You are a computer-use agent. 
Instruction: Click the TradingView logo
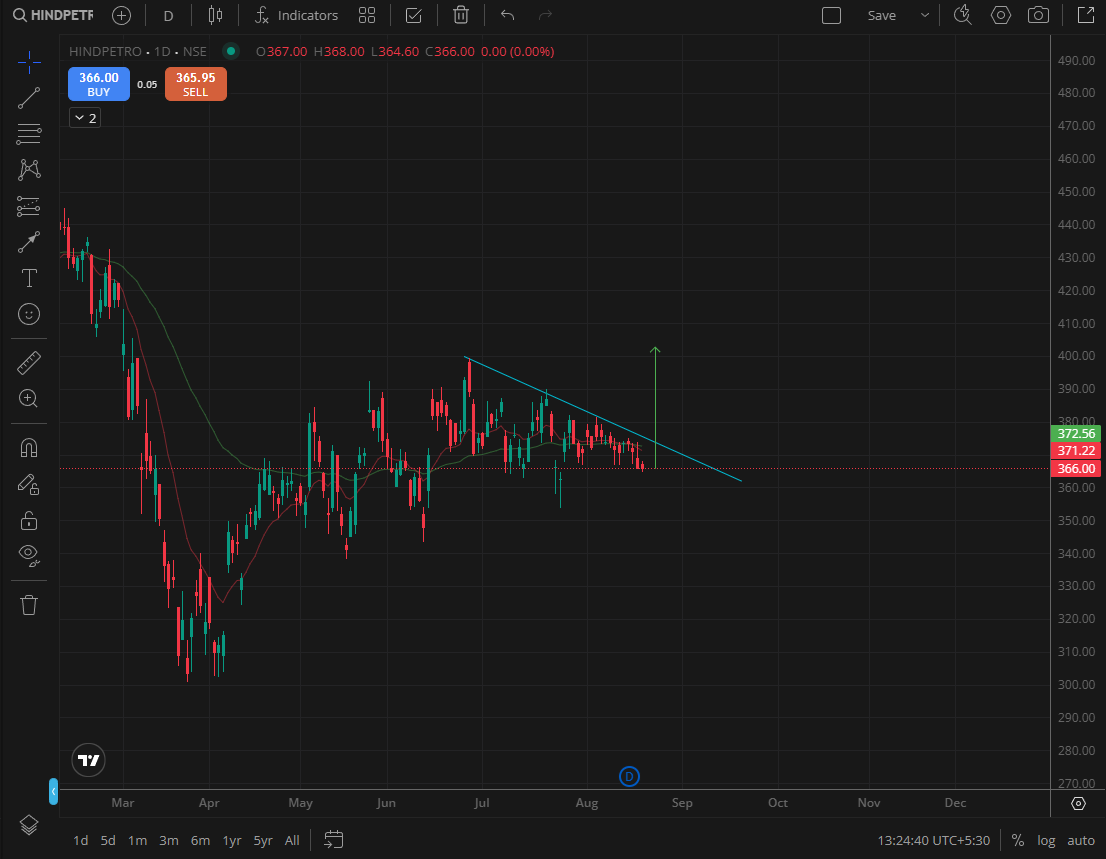tap(89, 760)
